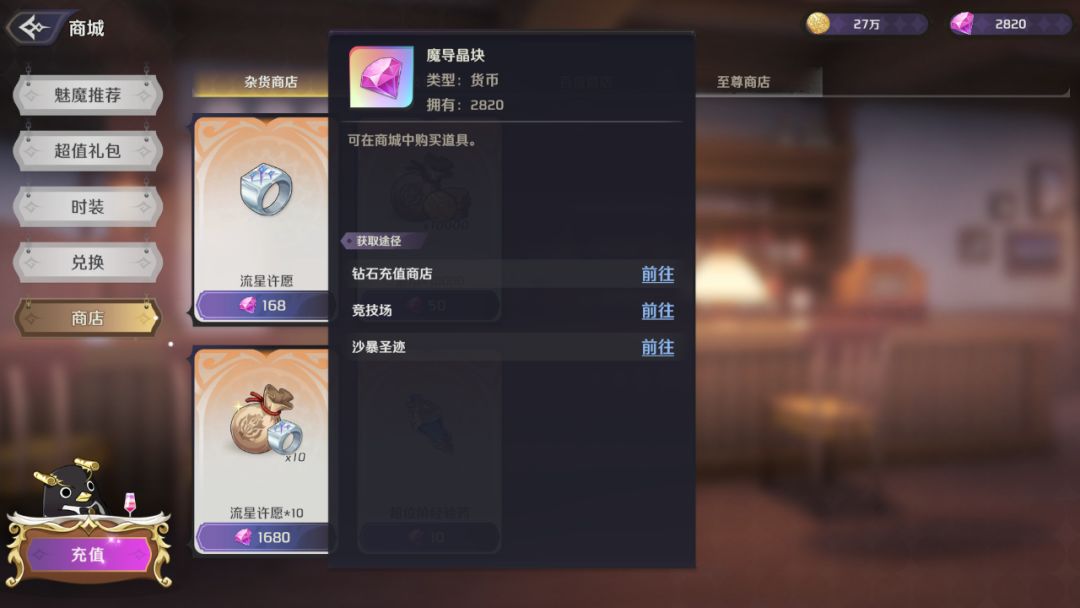
Task: Switch to the 至尊商店 tab
Action: pos(743,82)
